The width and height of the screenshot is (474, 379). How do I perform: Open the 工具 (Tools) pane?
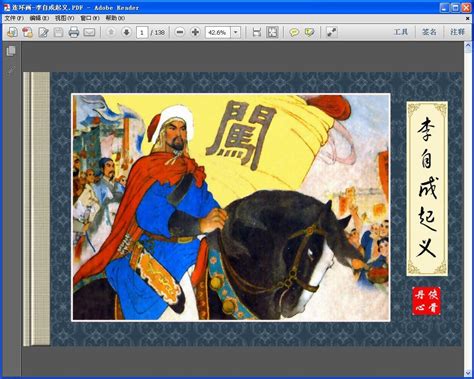click(401, 32)
